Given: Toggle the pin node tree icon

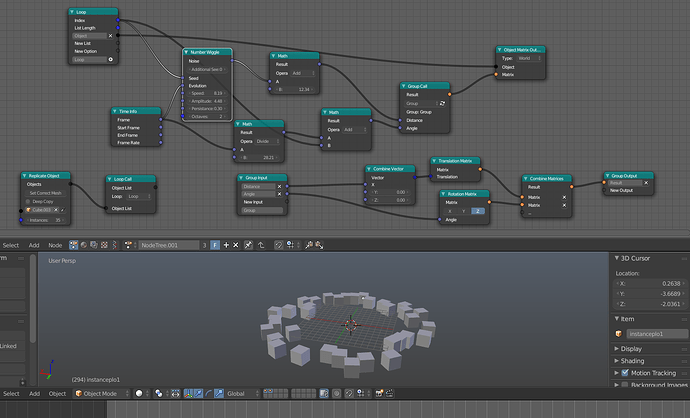Looking at the screenshot, I should tap(248, 245).
